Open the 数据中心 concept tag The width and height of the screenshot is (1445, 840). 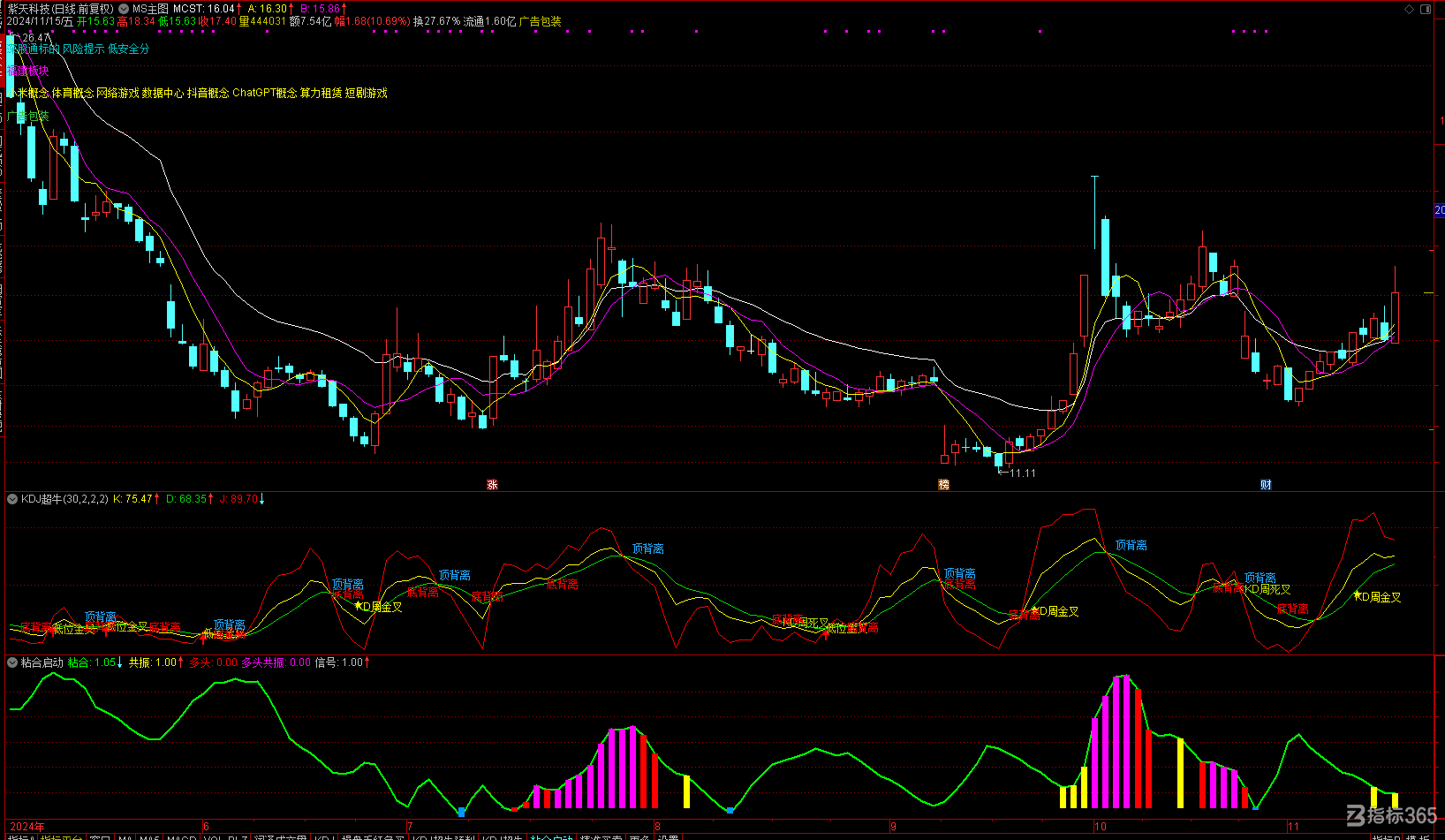click(163, 93)
